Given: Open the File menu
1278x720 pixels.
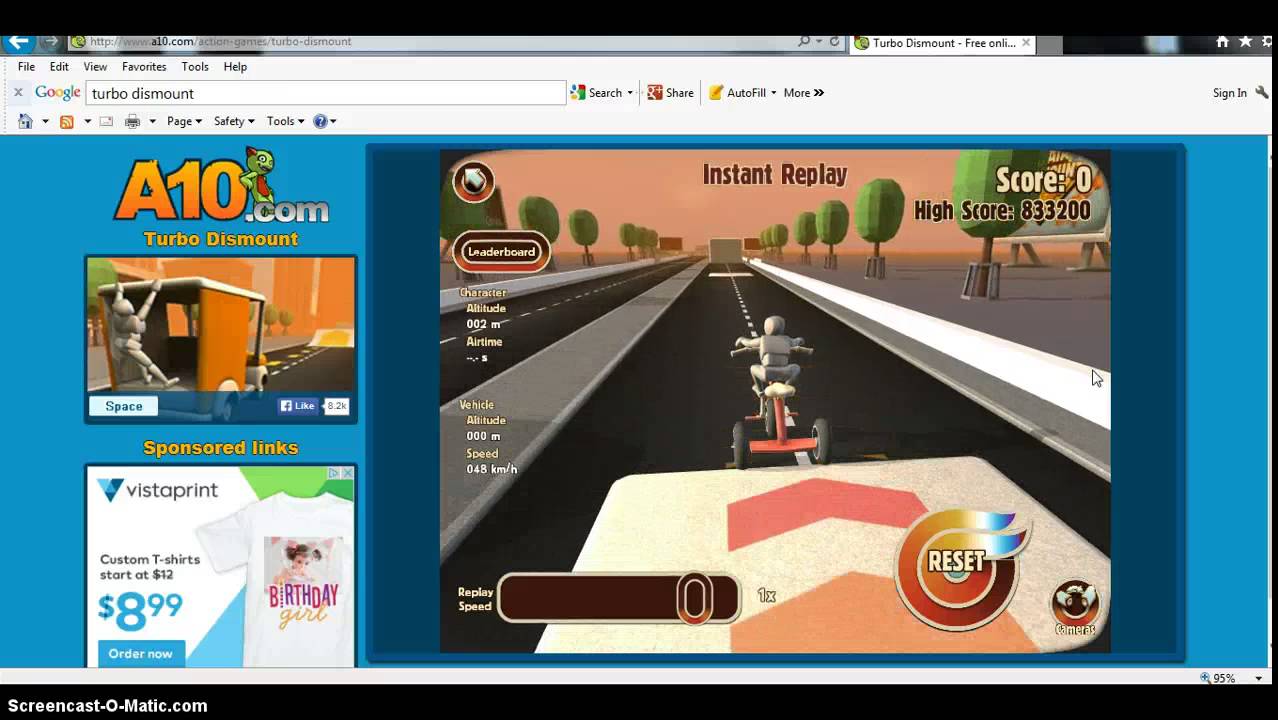Looking at the screenshot, I should (x=26, y=67).
